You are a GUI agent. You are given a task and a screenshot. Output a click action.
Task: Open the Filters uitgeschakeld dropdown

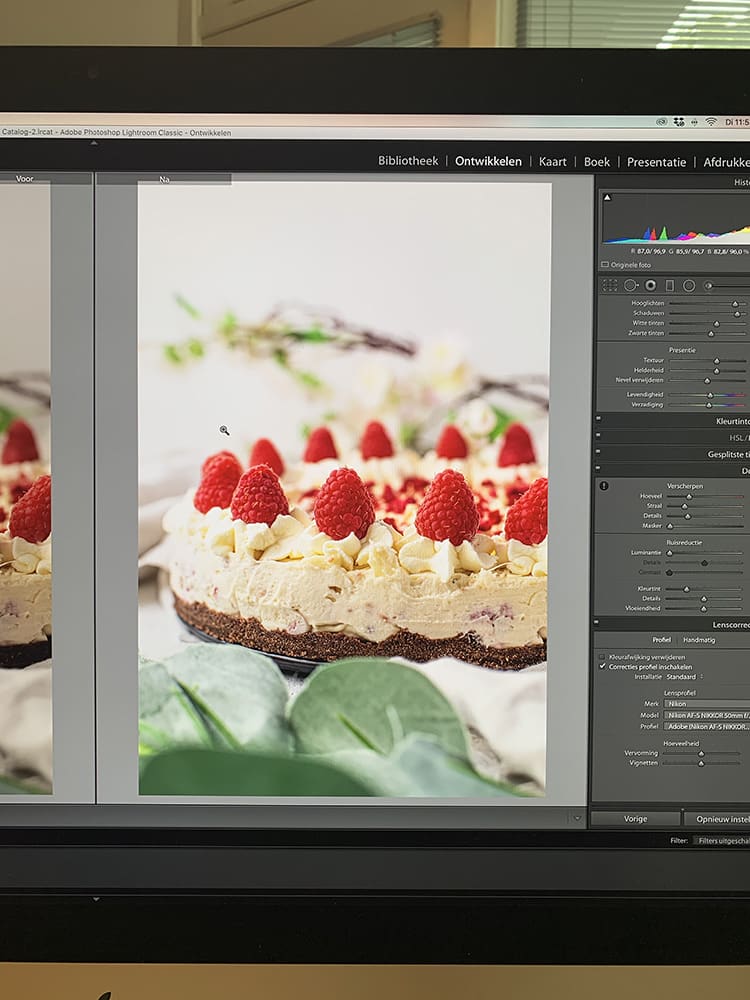pos(721,841)
